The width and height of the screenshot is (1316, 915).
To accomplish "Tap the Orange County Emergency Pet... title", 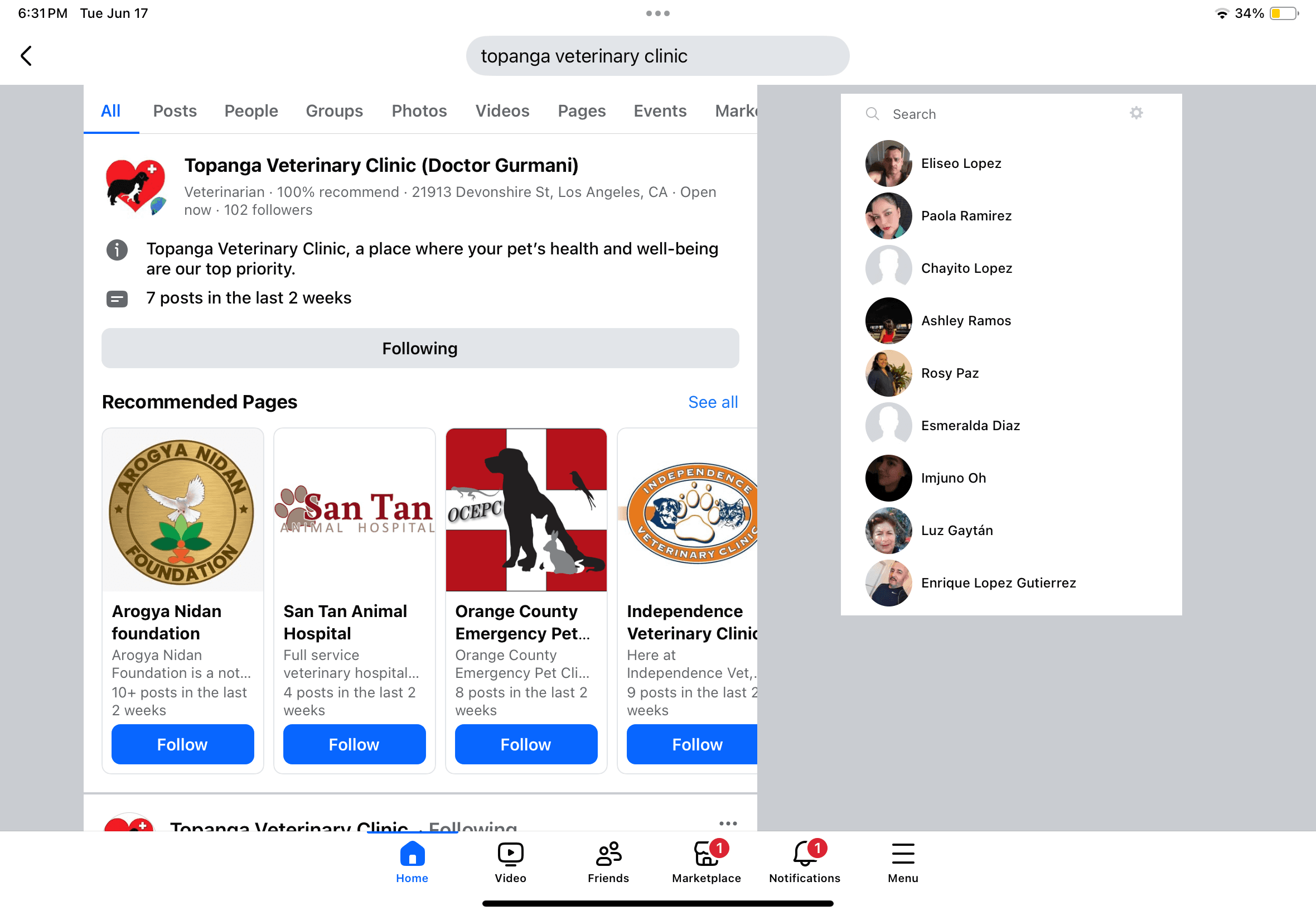I will (x=522, y=622).
